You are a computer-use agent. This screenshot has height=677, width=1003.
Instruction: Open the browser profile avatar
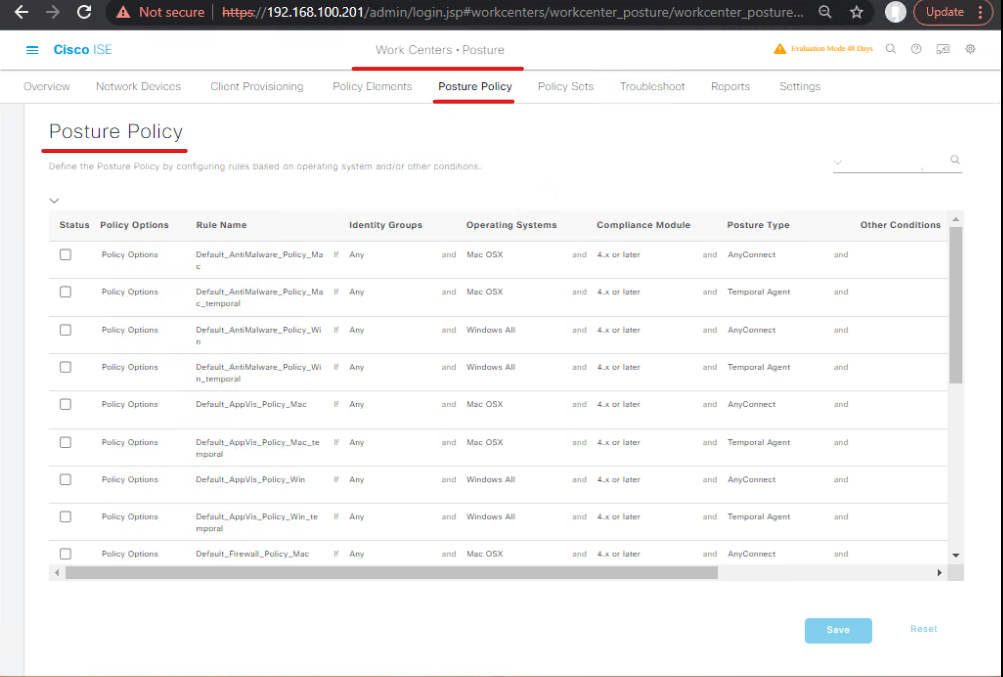click(896, 12)
